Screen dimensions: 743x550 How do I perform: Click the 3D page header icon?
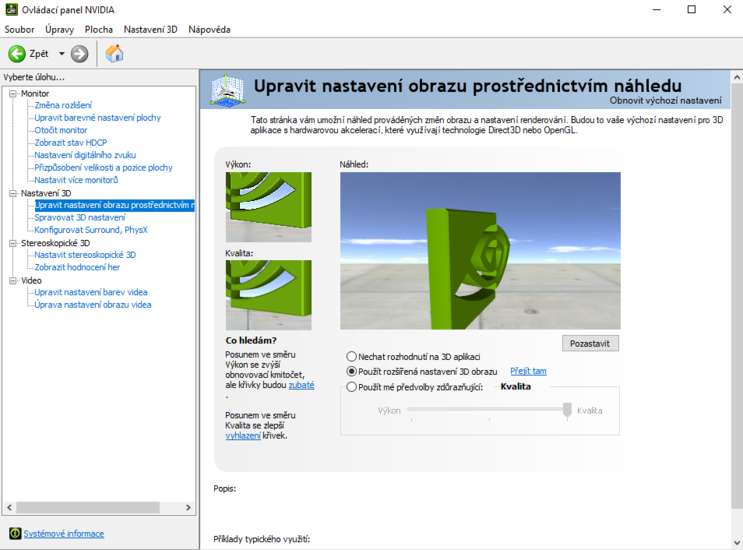click(x=227, y=90)
